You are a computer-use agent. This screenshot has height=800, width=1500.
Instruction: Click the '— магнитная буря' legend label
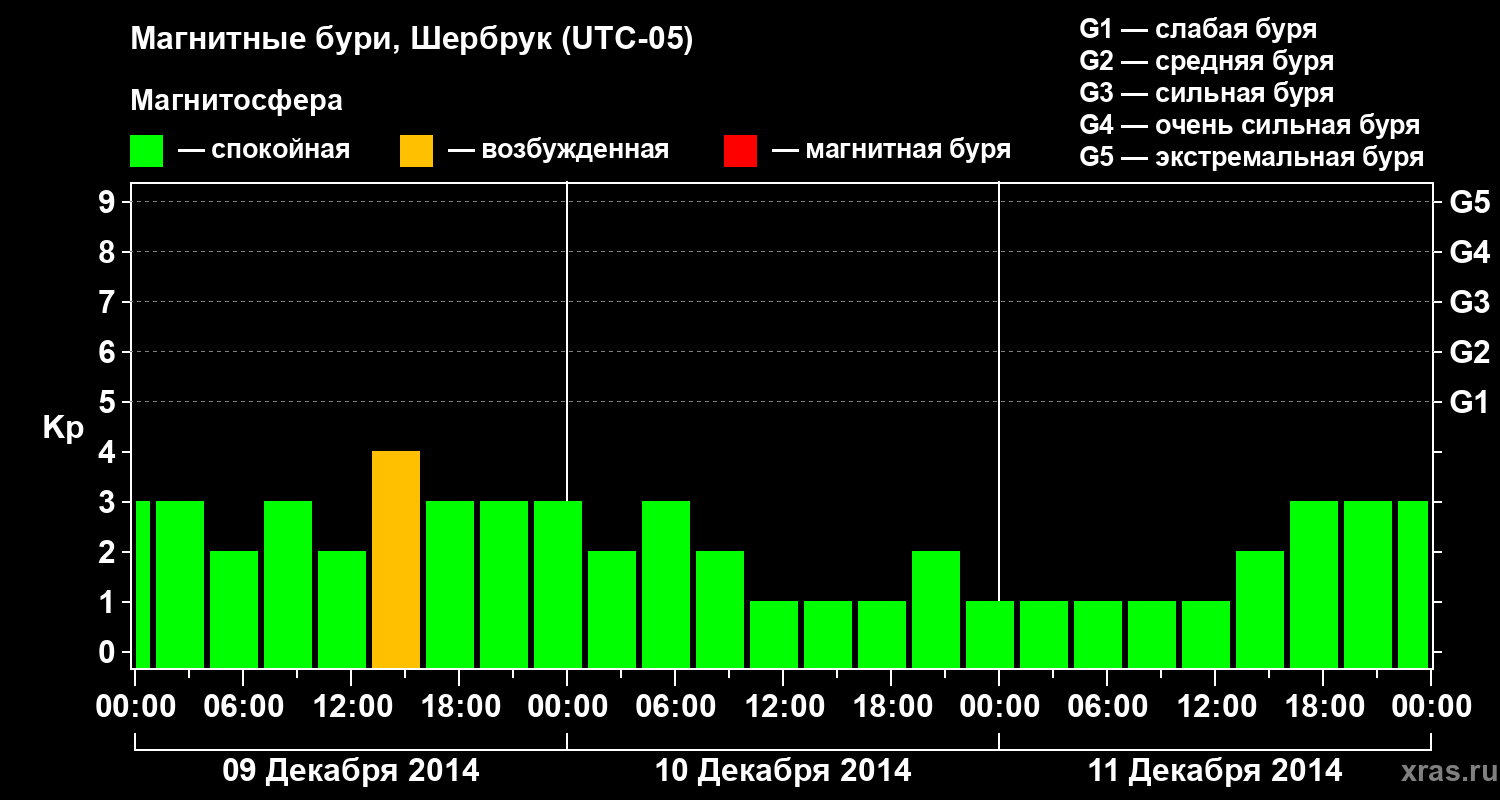click(892, 151)
